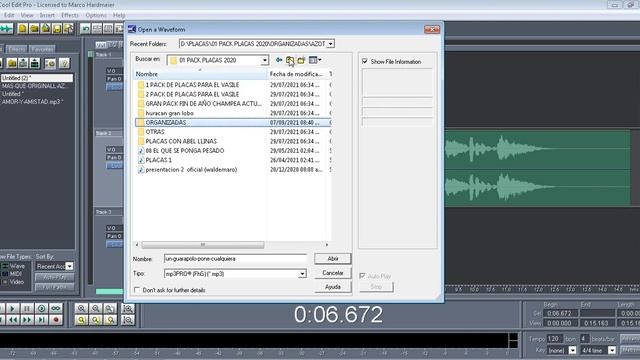Open the Buscar en folder dropdown
Image resolution: width=640 pixels, height=360 pixels.
click(264, 60)
